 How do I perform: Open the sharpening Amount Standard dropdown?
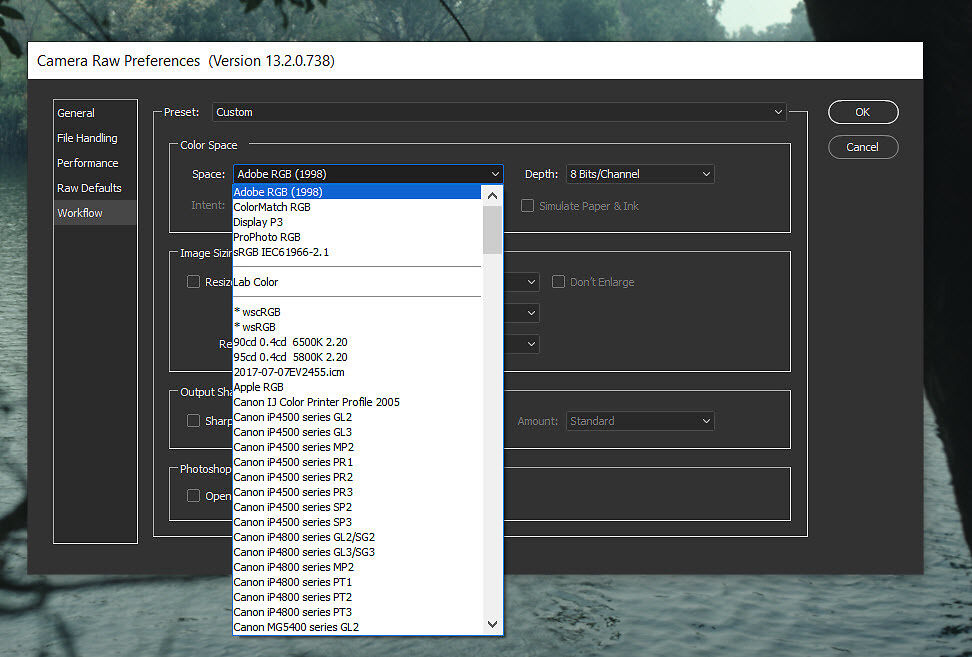tap(640, 421)
